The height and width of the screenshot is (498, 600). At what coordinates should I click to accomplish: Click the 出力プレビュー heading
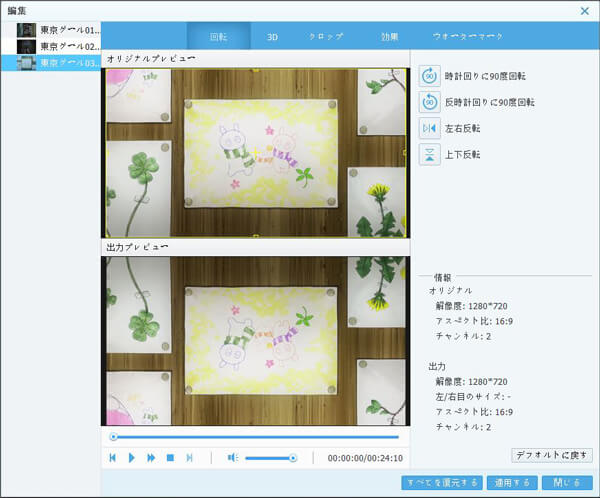coord(137,247)
